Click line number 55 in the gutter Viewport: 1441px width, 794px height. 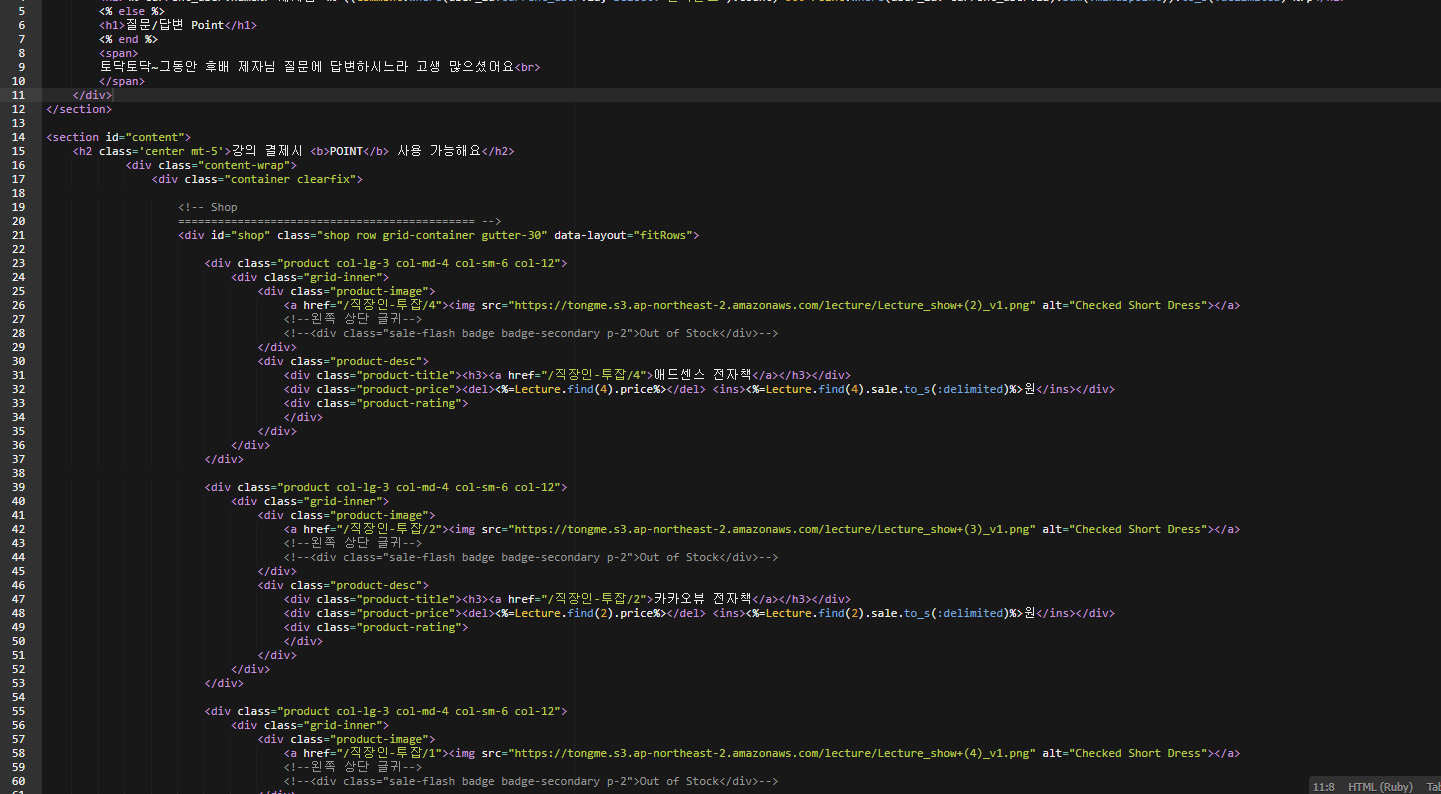click(x=19, y=711)
